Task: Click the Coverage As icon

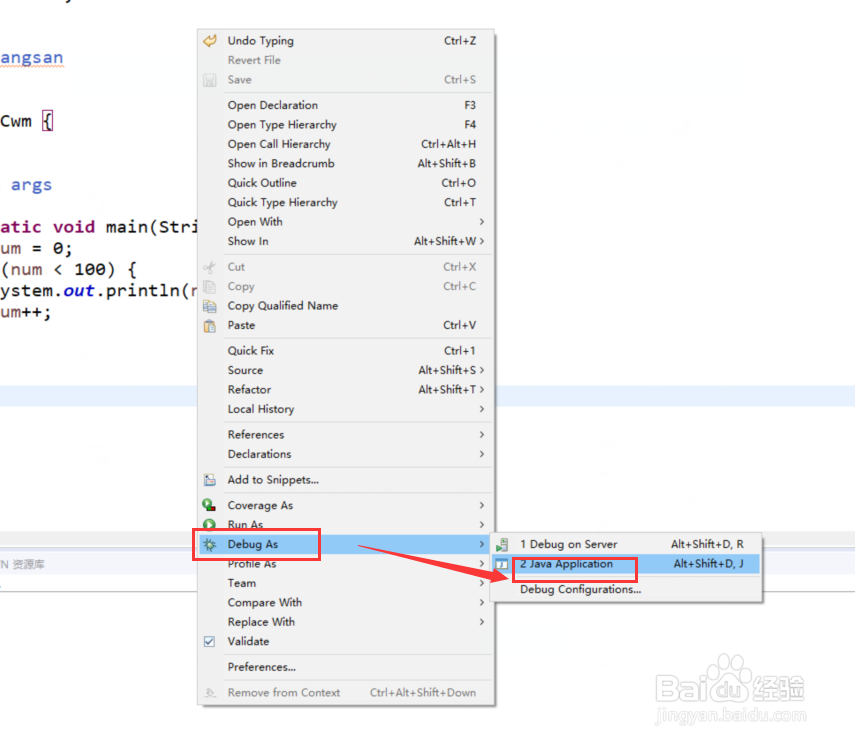Action: 209,506
